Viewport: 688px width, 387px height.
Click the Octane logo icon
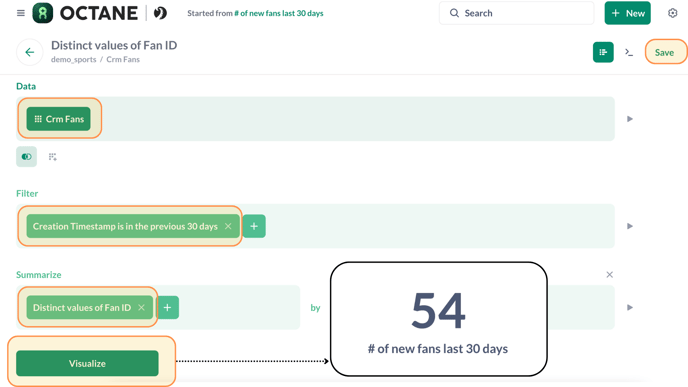coord(43,13)
